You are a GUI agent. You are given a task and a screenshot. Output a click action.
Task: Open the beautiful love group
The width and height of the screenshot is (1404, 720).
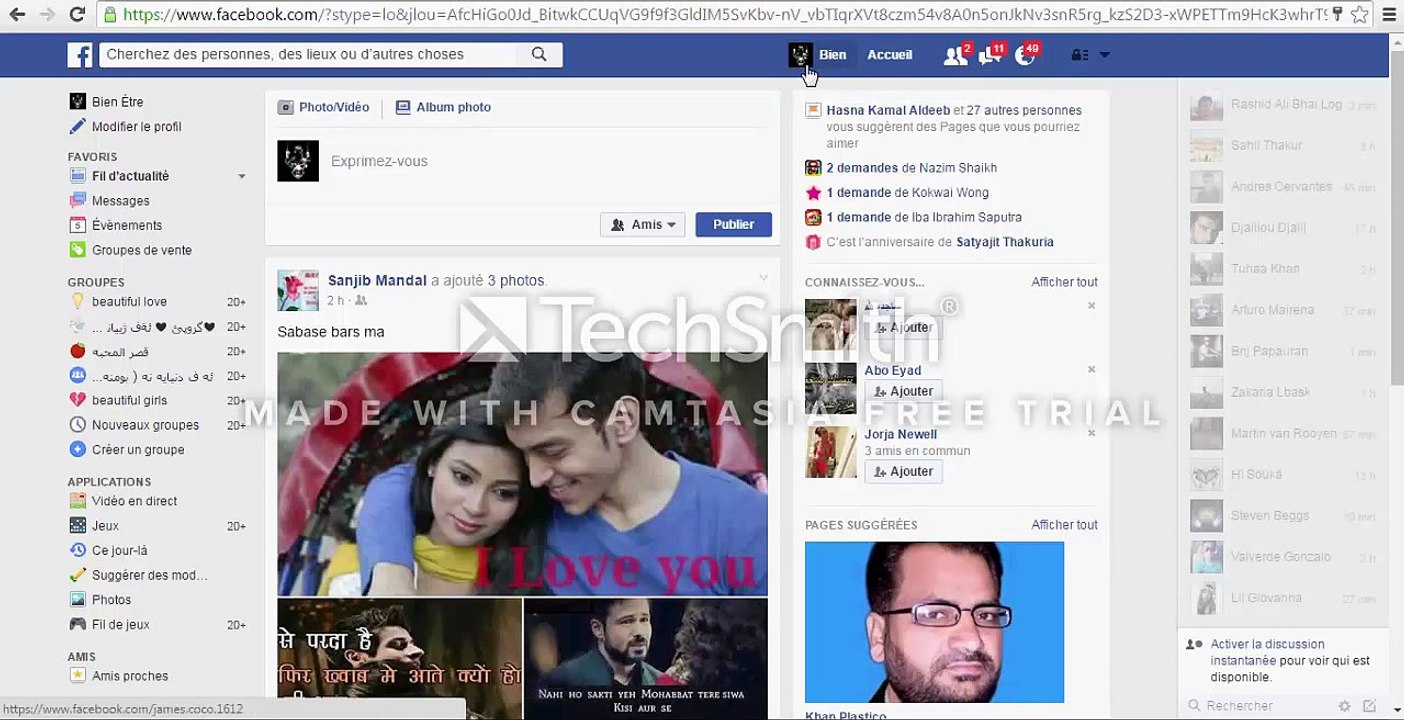129,301
